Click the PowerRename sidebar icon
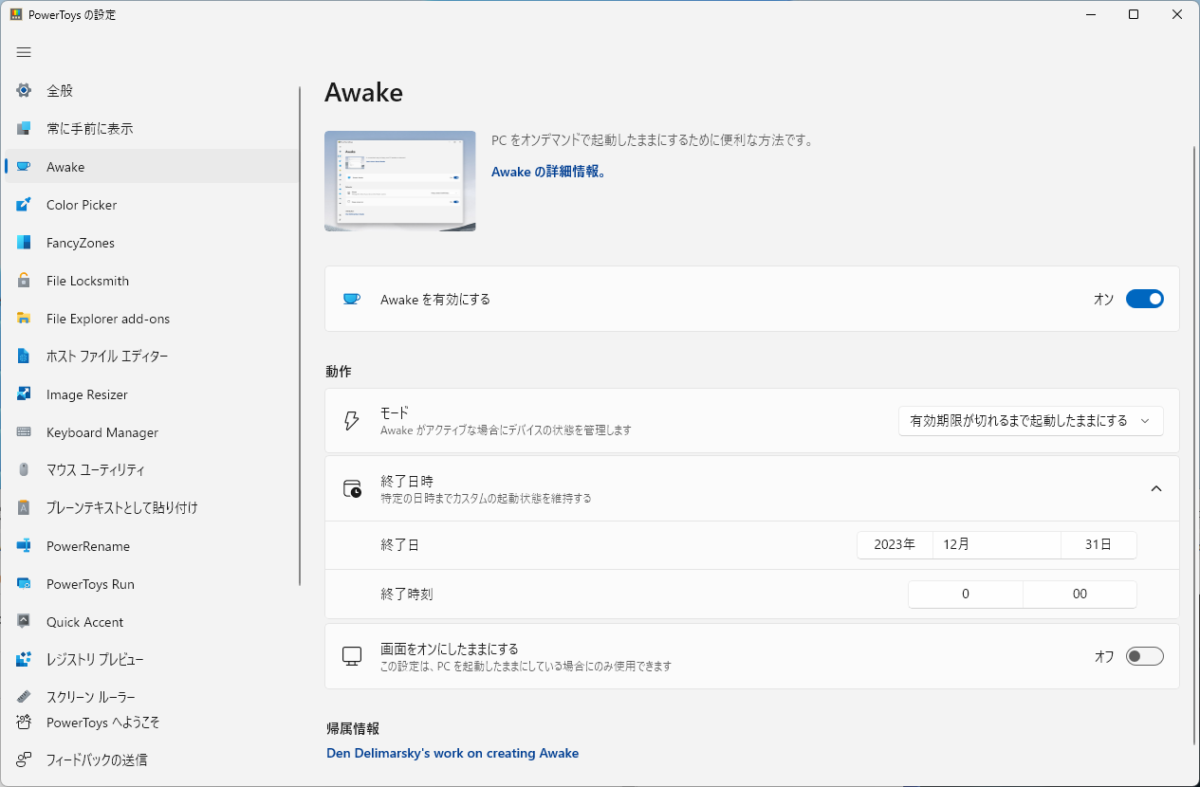The height and width of the screenshot is (787, 1200). (24, 546)
